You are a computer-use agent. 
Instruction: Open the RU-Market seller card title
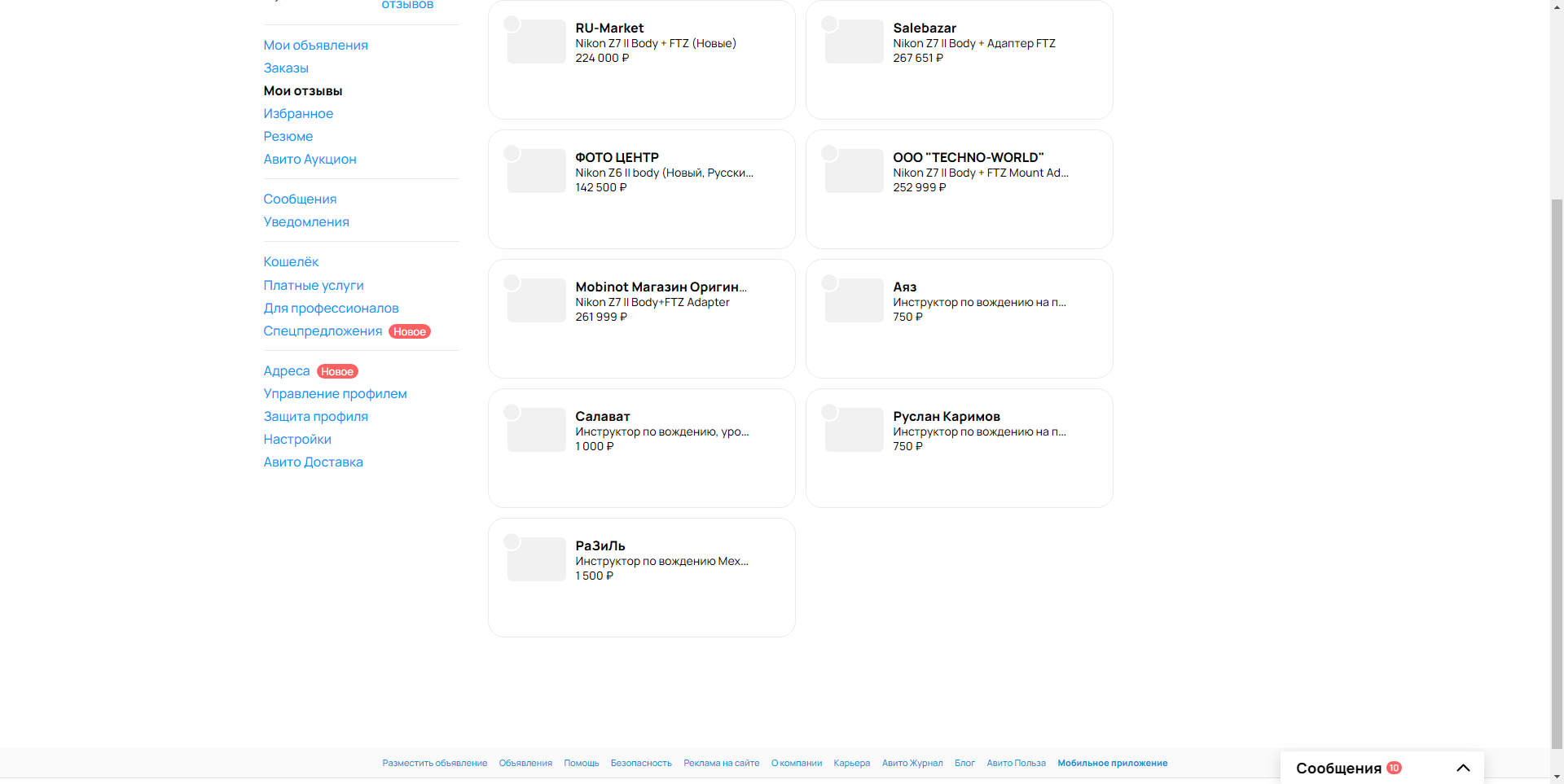tap(609, 28)
